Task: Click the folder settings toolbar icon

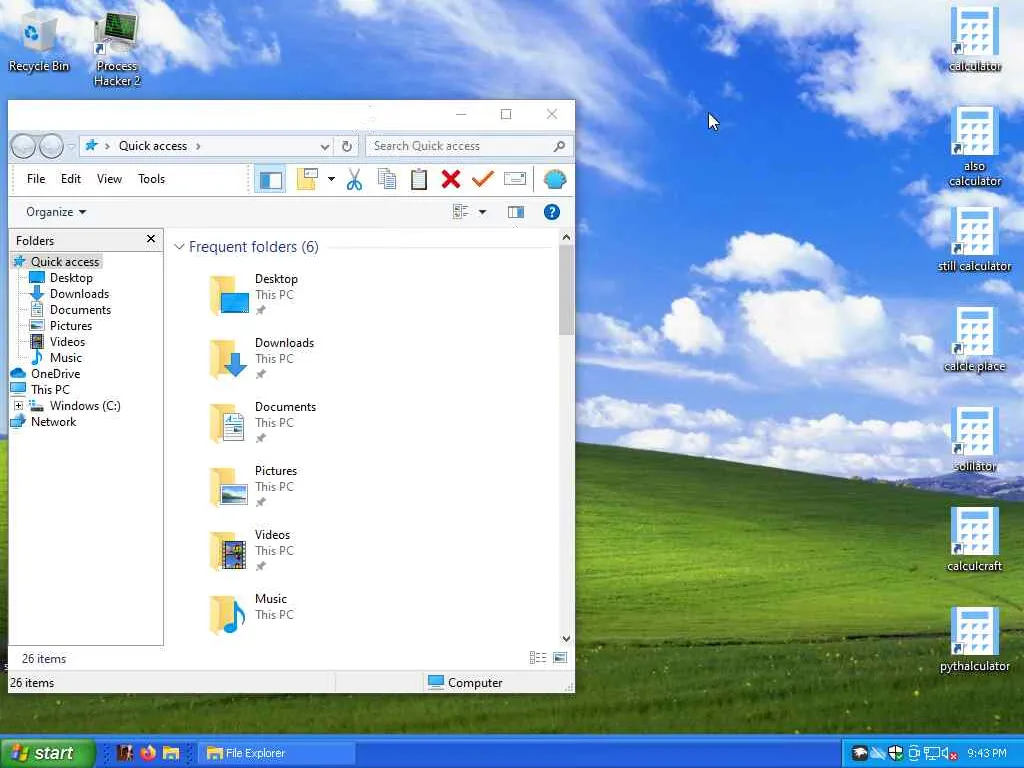Action: tap(307, 179)
